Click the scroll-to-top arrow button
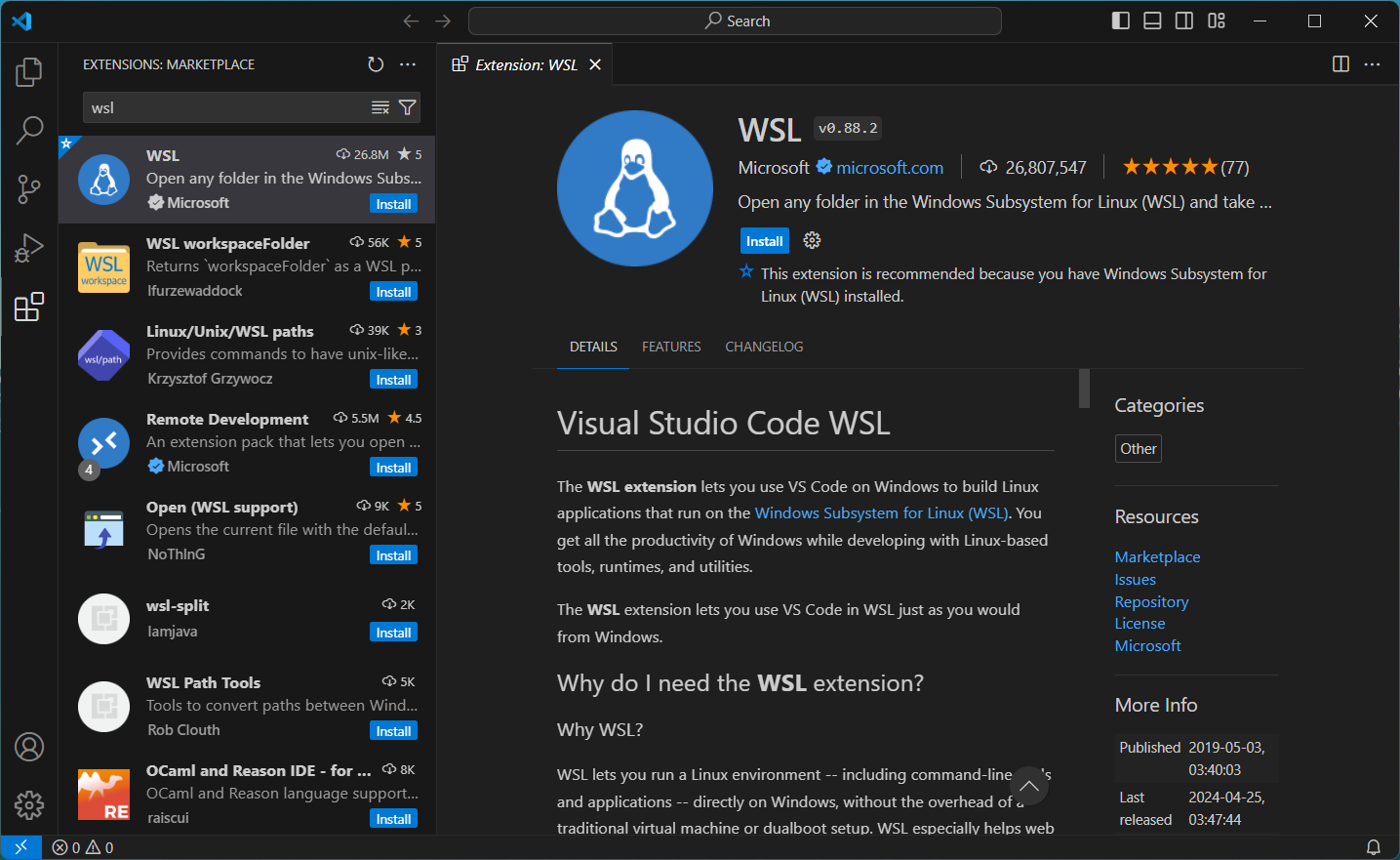The height and width of the screenshot is (860, 1400). click(1028, 786)
